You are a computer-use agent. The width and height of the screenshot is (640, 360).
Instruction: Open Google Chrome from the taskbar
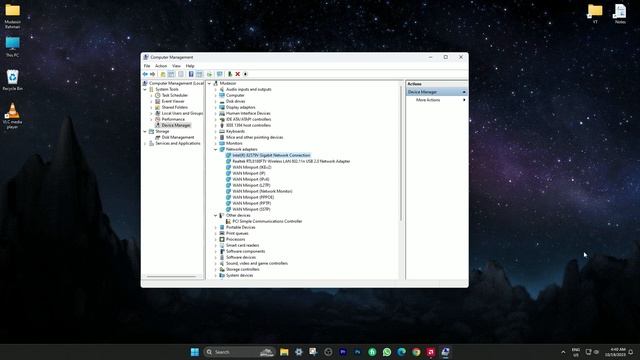[416, 352]
